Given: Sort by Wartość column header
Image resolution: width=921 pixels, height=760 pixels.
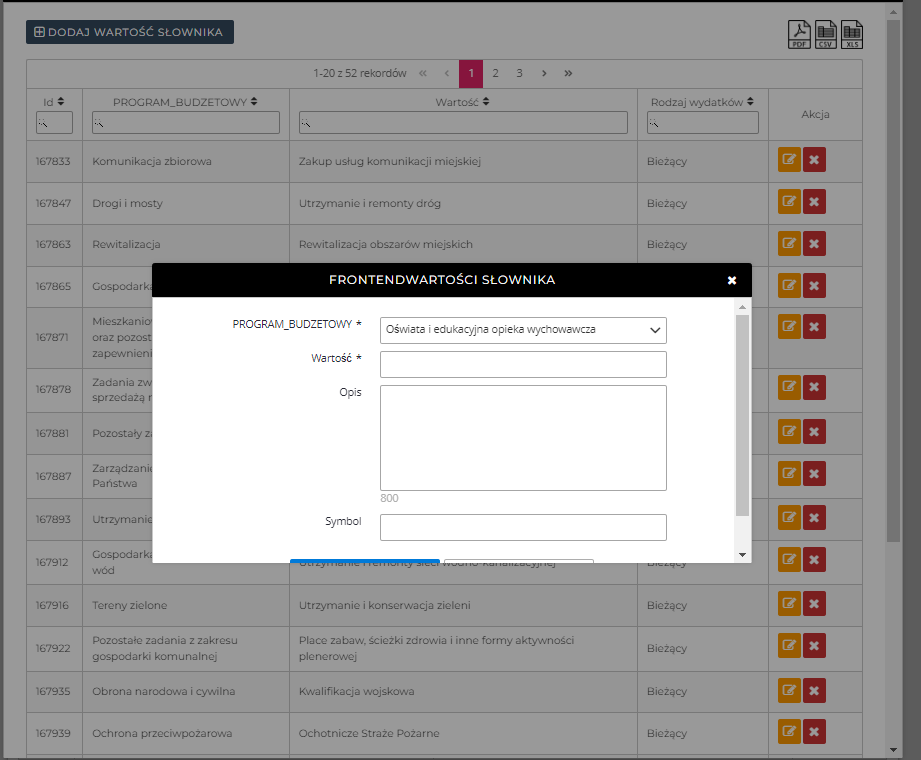Looking at the screenshot, I should [x=463, y=102].
